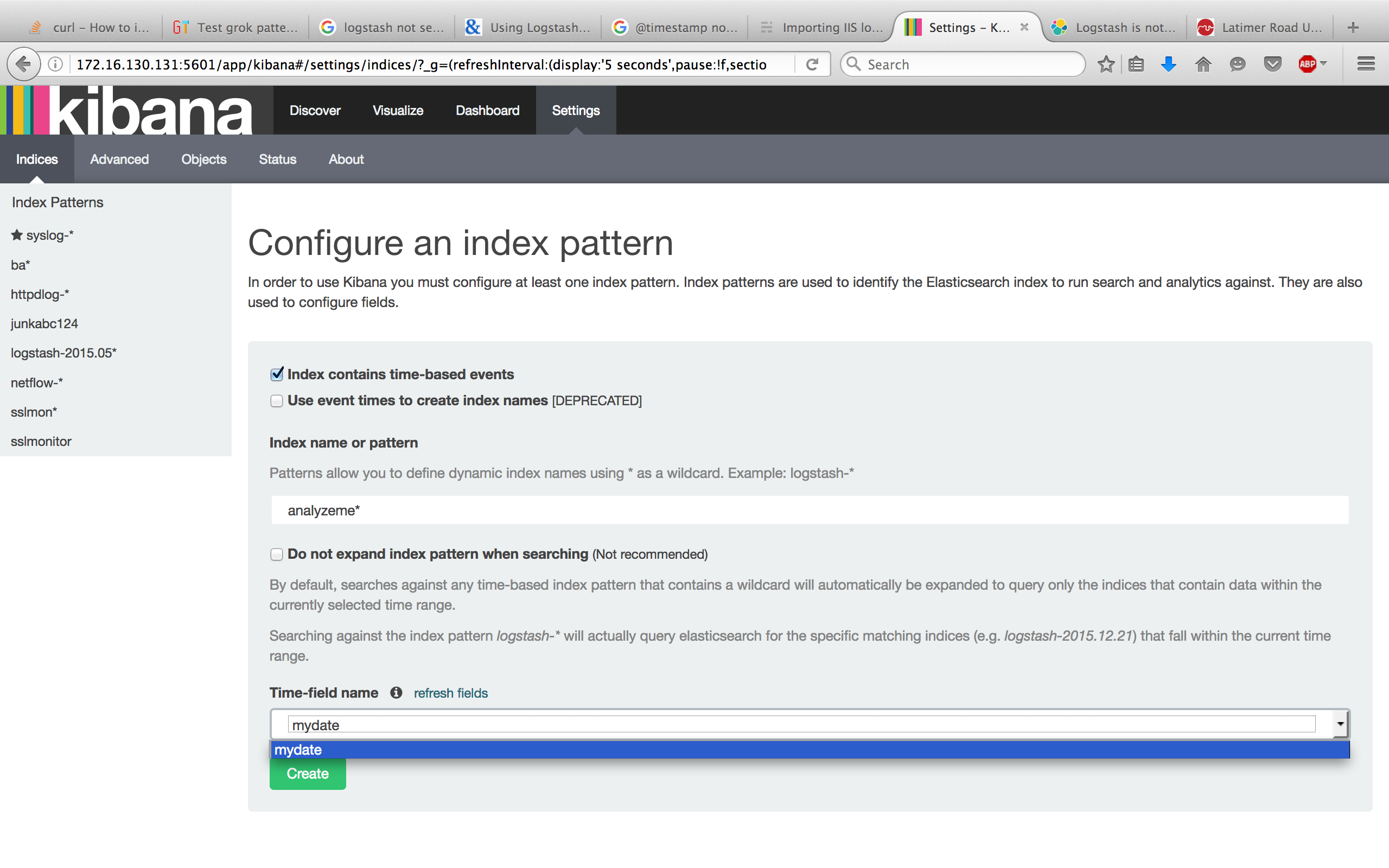1389x868 pixels.
Task: Reload the page with refresh icon
Action: [812, 65]
